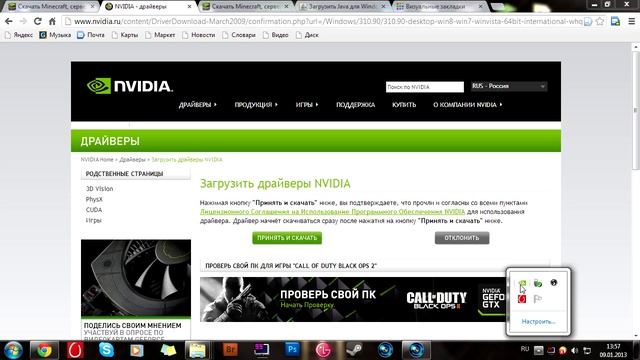Open the Chrome menu (three lines) icon
The image size is (640, 360).
tap(631, 21)
